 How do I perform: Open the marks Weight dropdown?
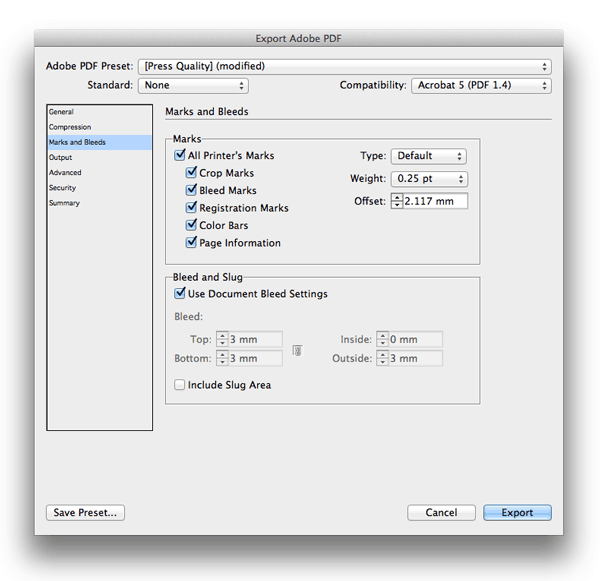click(429, 179)
